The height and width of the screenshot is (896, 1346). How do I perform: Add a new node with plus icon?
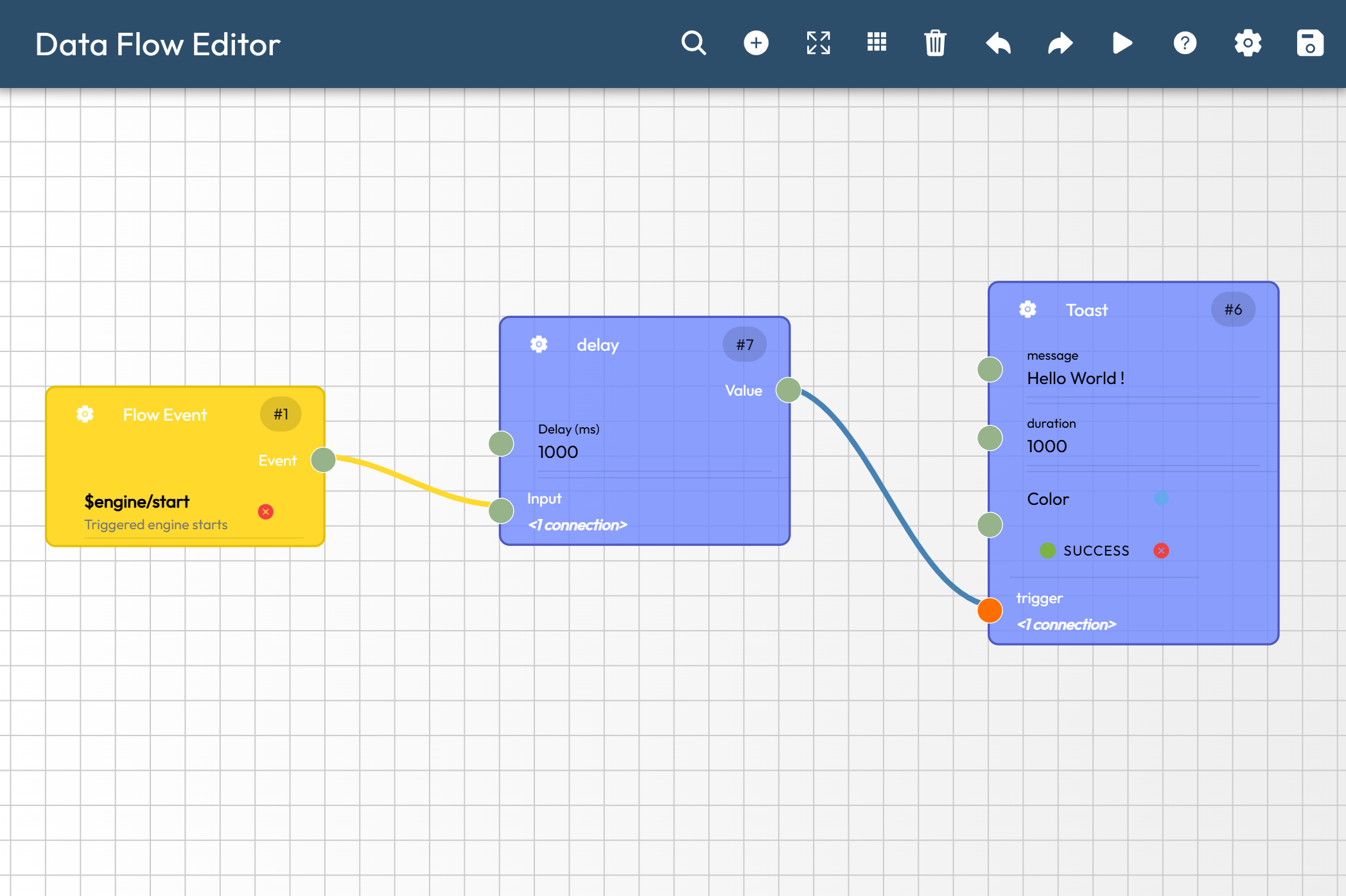pos(756,44)
